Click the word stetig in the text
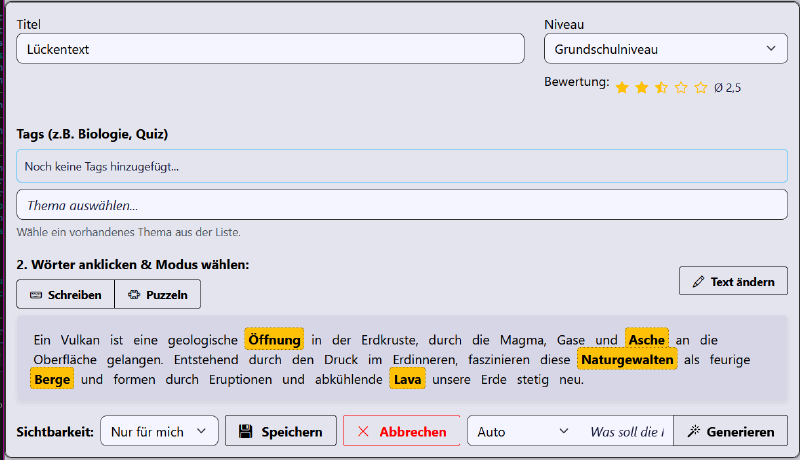Viewport: 800px width, 460px height. pyautogui.click(x=532, y=380)
